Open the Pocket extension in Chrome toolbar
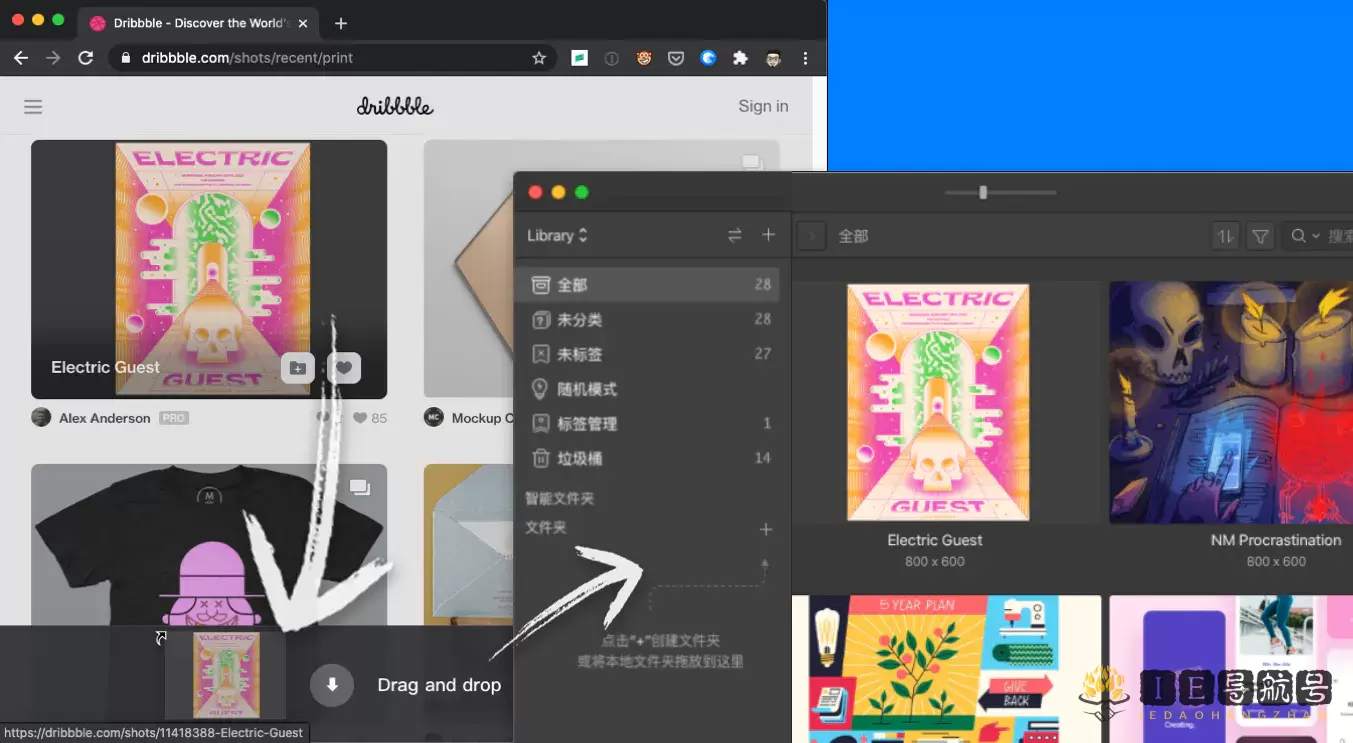The width and height of the screenshot is (1353, 743). click(676, 58)
